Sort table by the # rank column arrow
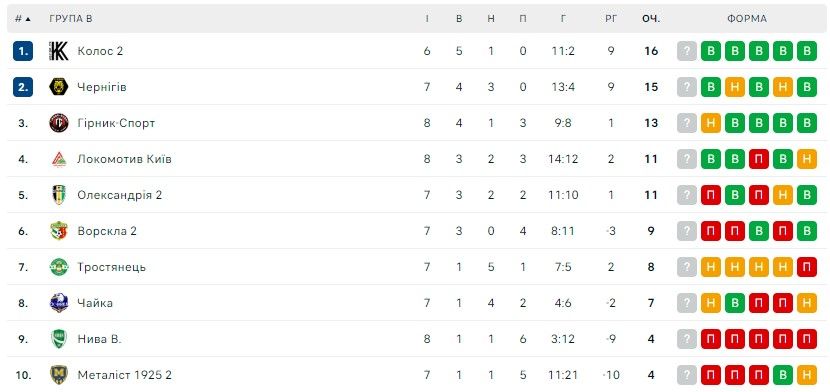 coord(23,19)
